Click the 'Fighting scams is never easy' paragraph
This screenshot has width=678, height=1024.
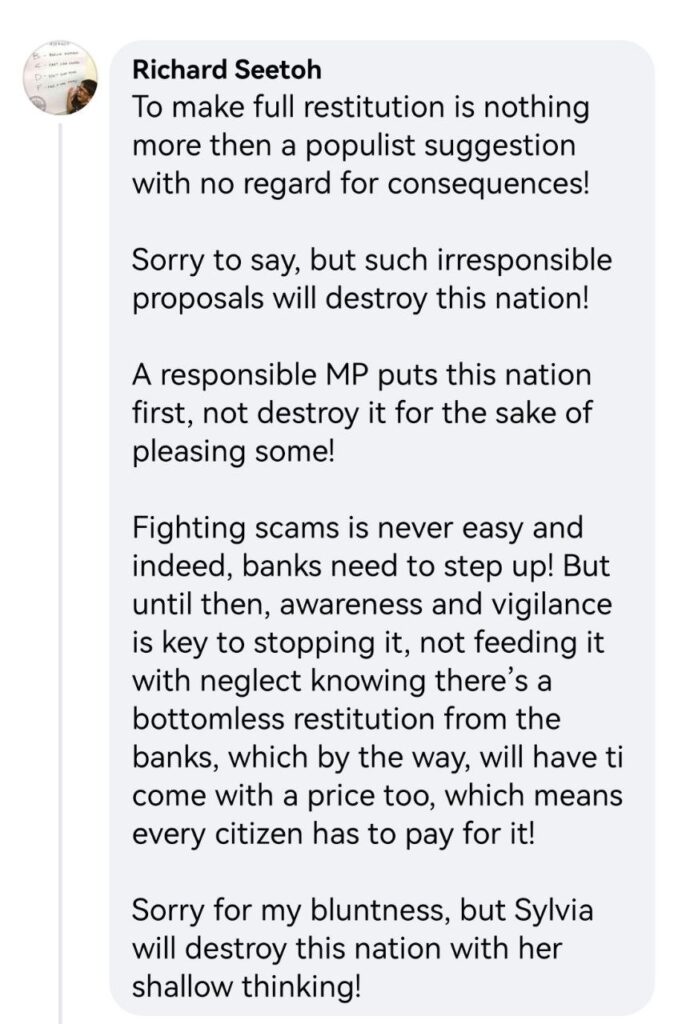click(377, 680)
